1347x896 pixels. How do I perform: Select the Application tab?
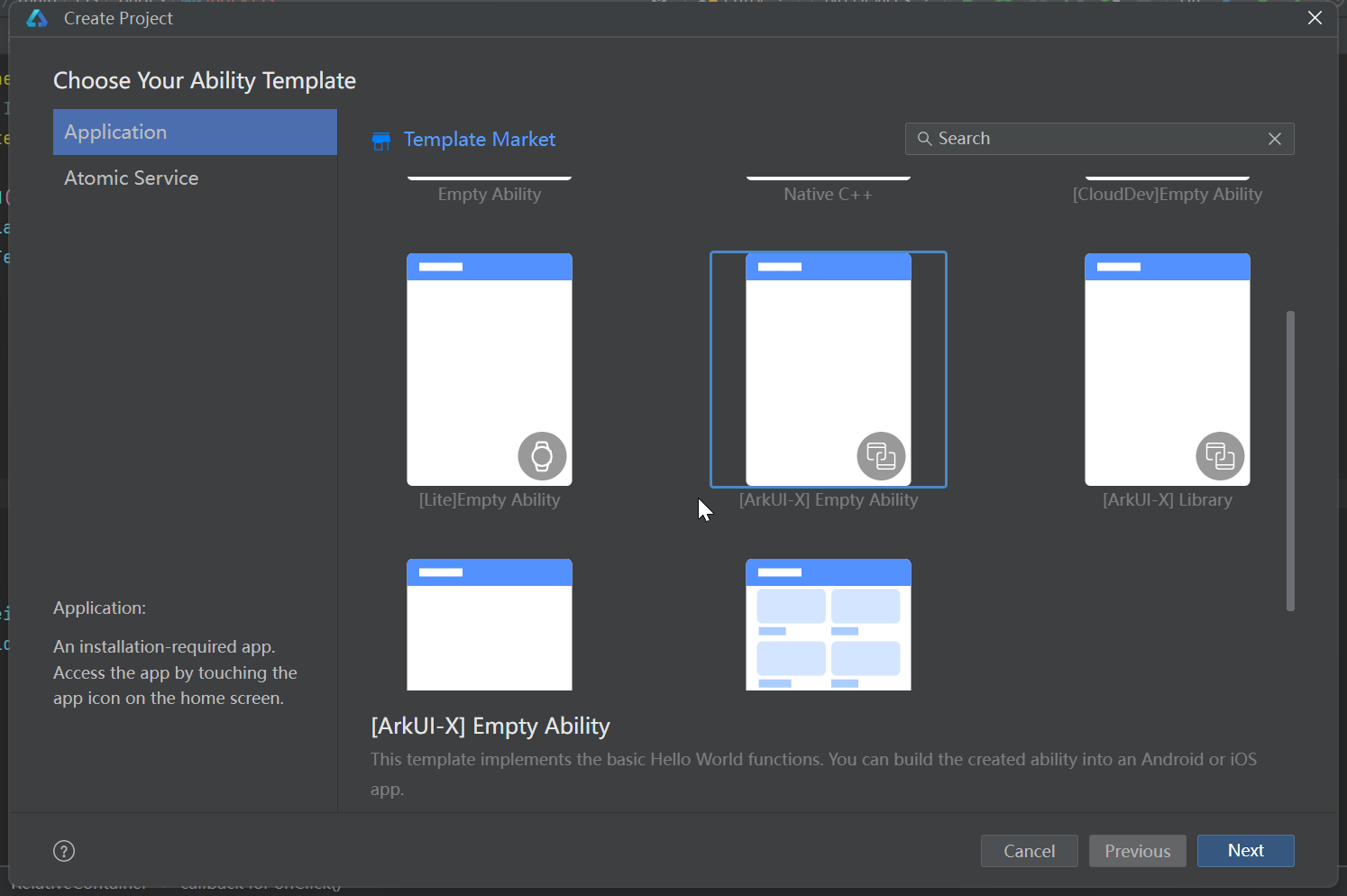tap(195, 132)
